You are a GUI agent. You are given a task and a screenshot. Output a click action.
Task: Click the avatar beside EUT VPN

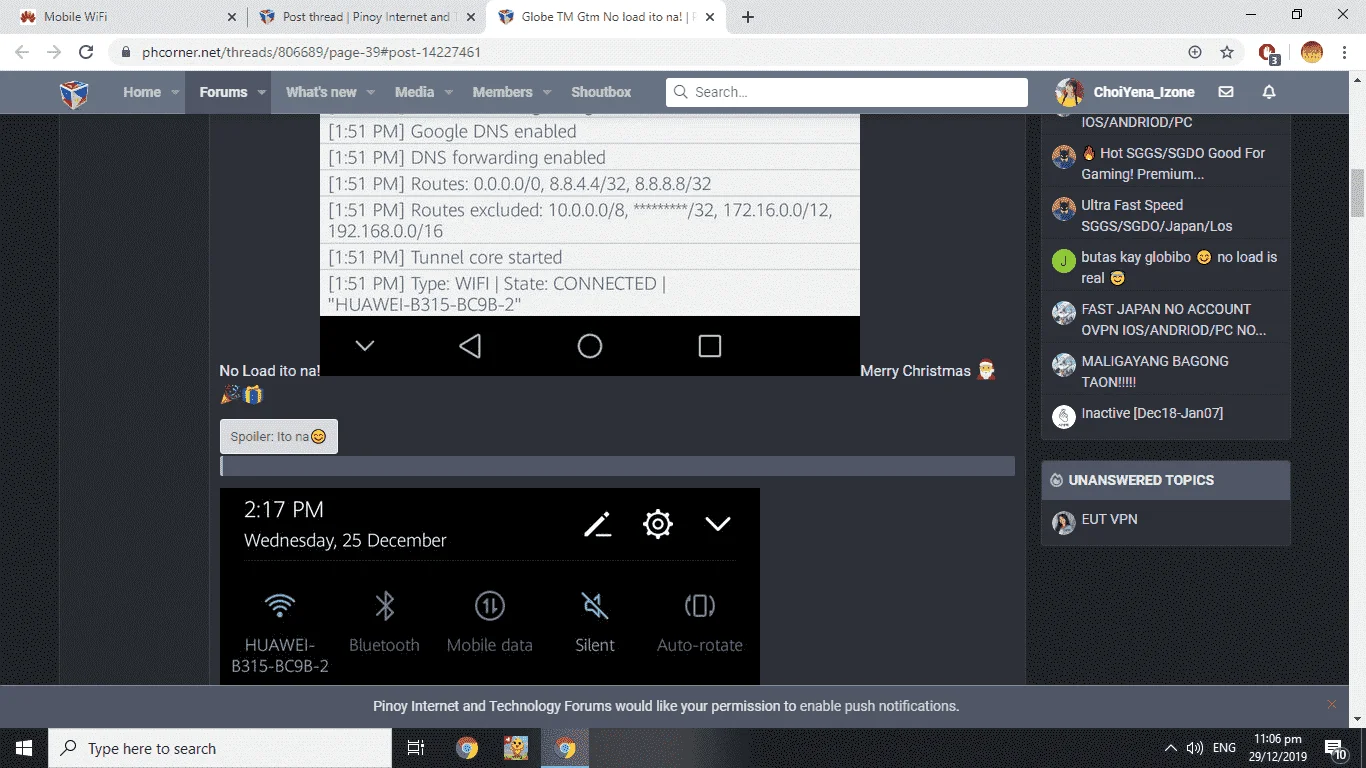pyautogui.click(x=1064, y=523)
